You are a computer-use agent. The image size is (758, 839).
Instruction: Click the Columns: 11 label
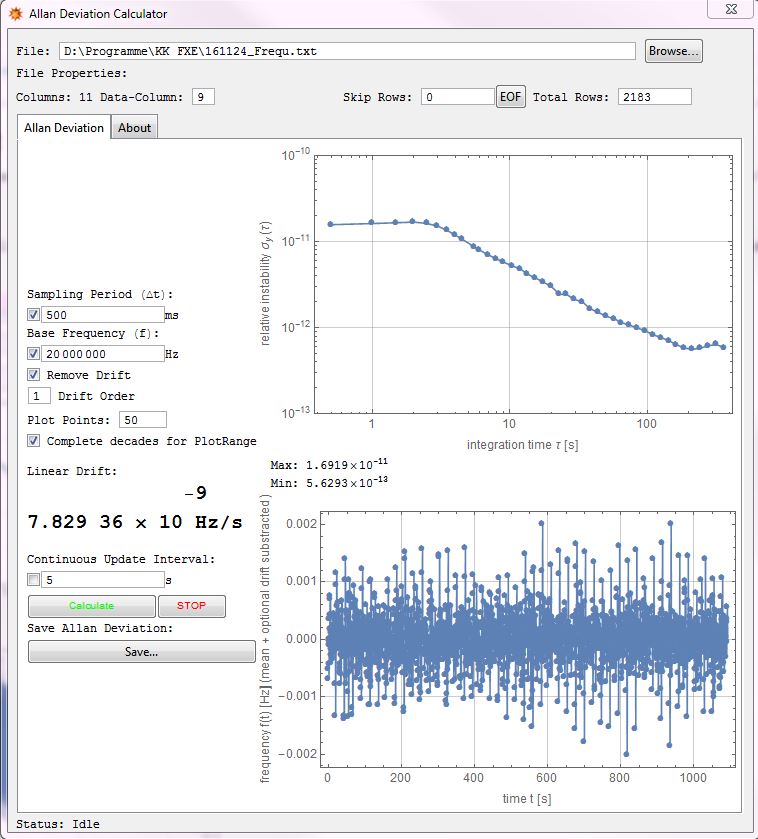pos(54,97)
